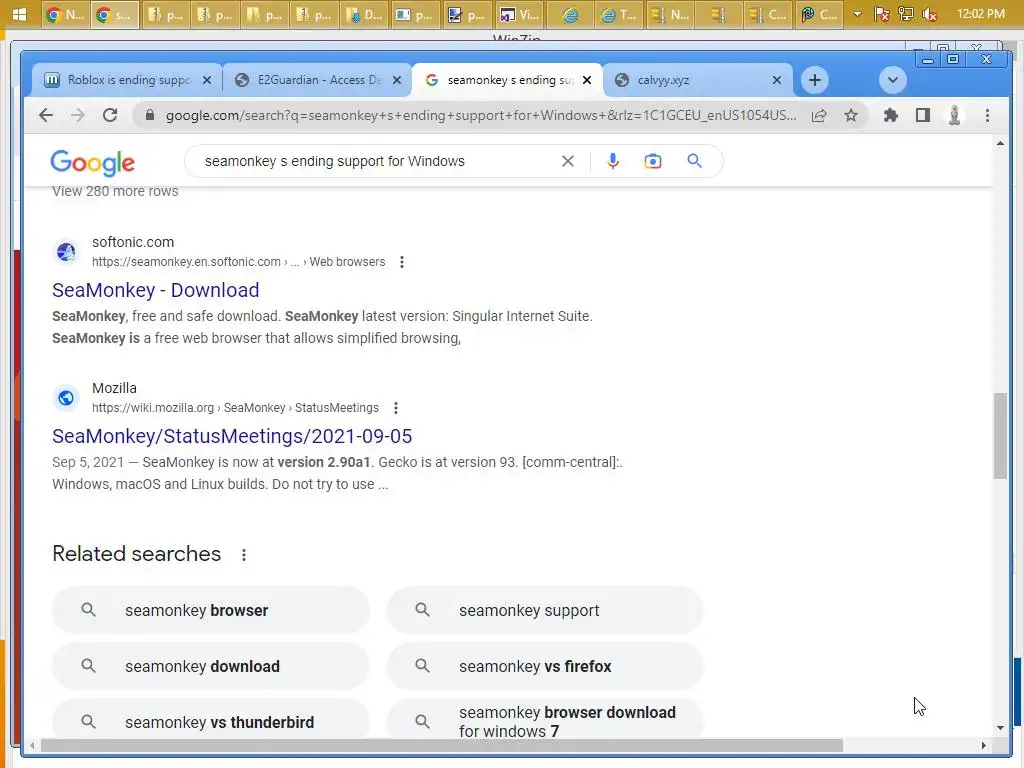Search related 'seamonkey support'
Screen dimensions: 1024x768
[x=545, y=611]
